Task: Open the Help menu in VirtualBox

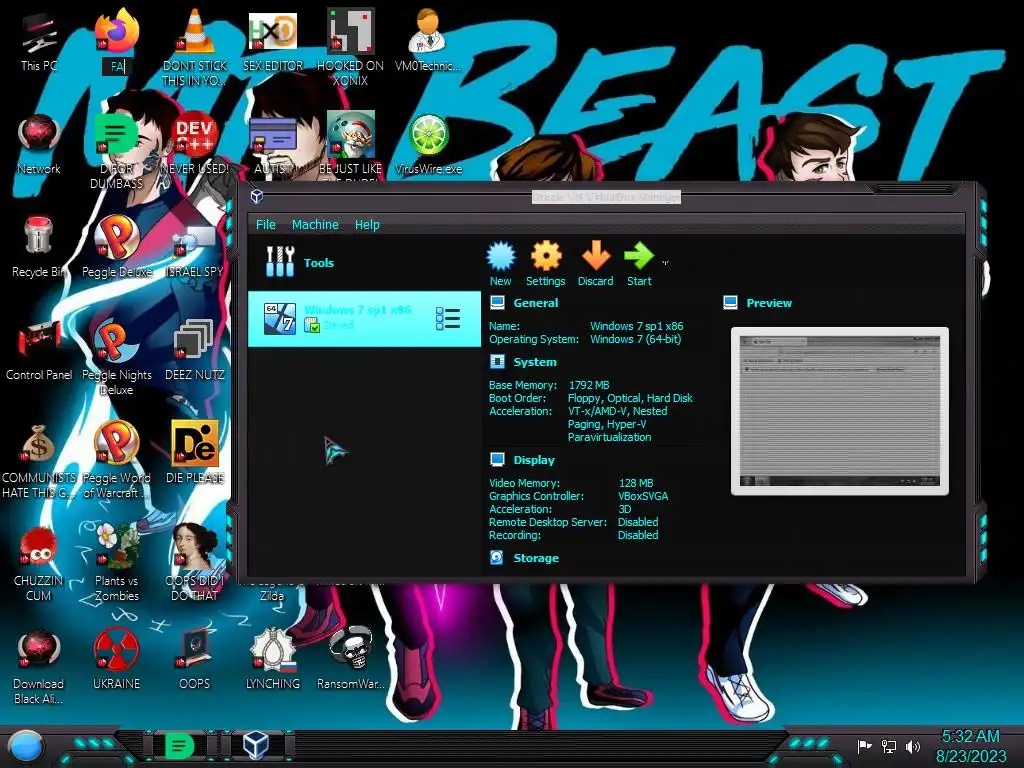Action: tap(367, 225)
